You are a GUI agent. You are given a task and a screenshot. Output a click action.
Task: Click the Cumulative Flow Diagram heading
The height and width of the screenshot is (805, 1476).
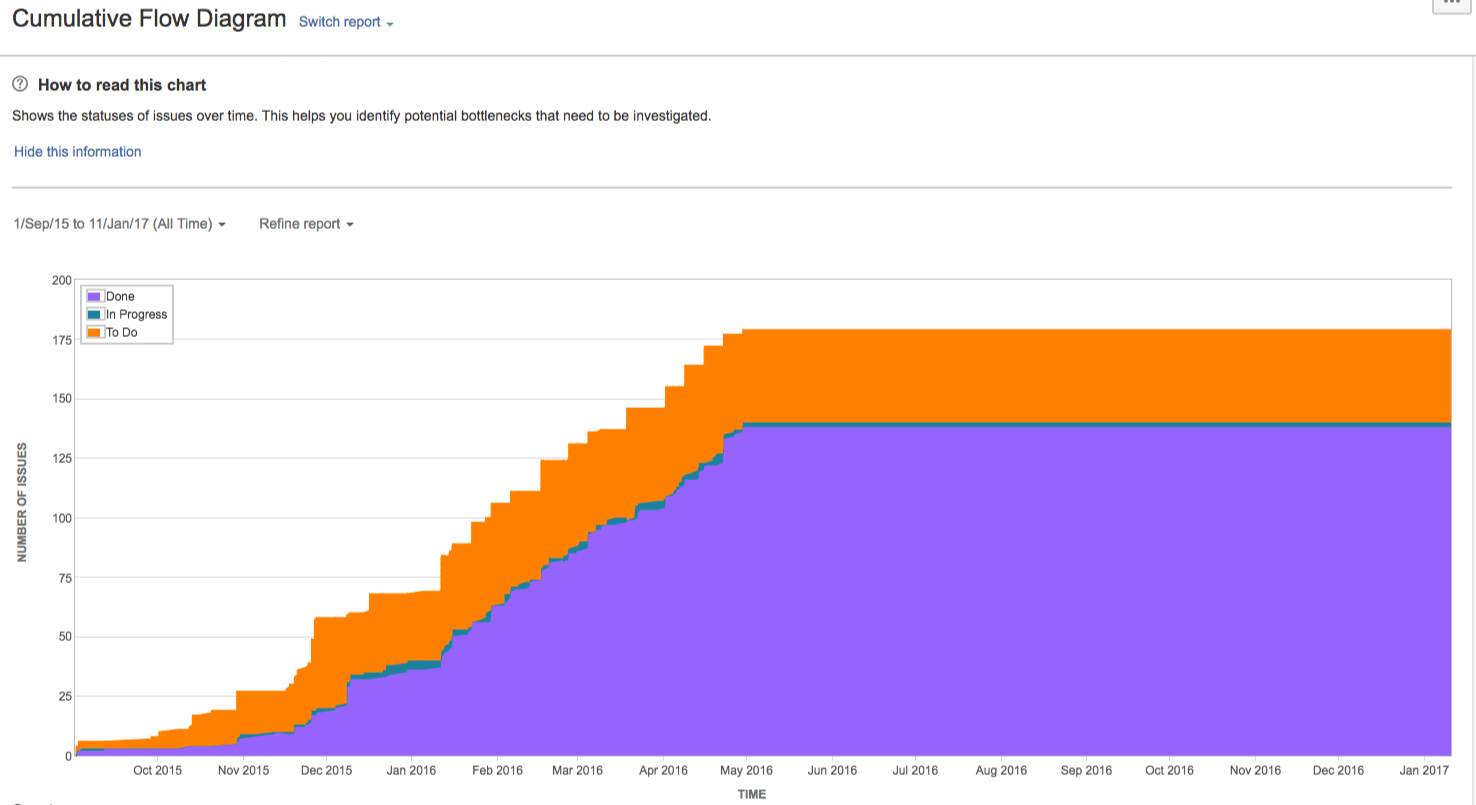149,19
